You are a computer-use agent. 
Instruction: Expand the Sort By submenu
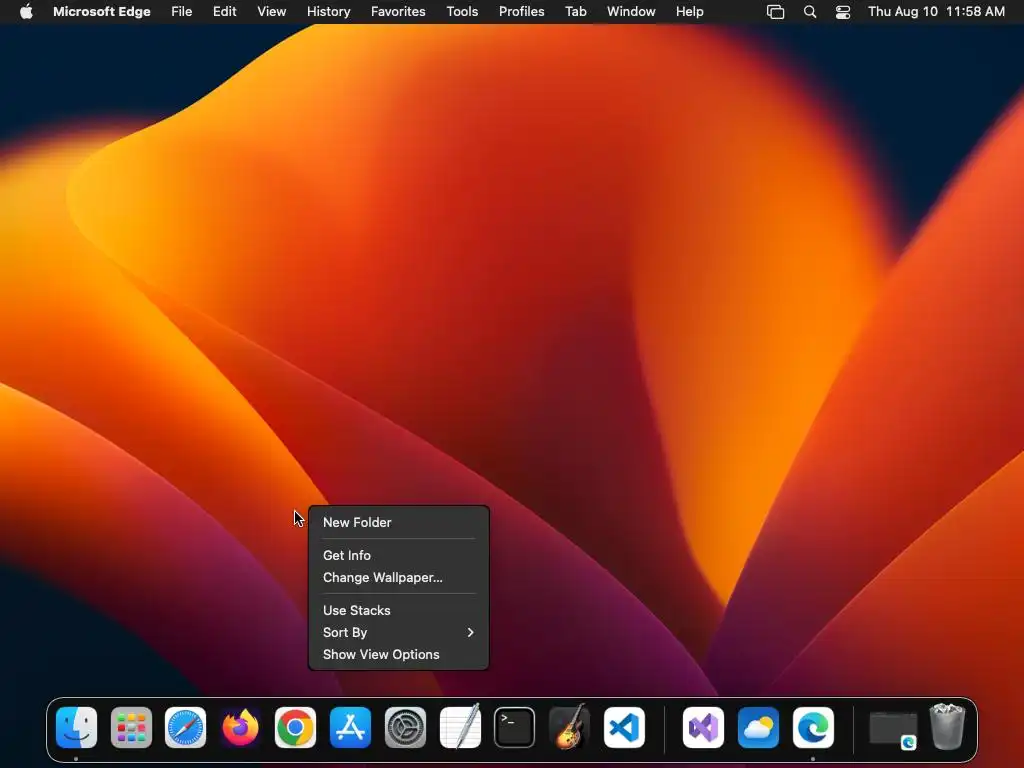[x=398, y=632]
